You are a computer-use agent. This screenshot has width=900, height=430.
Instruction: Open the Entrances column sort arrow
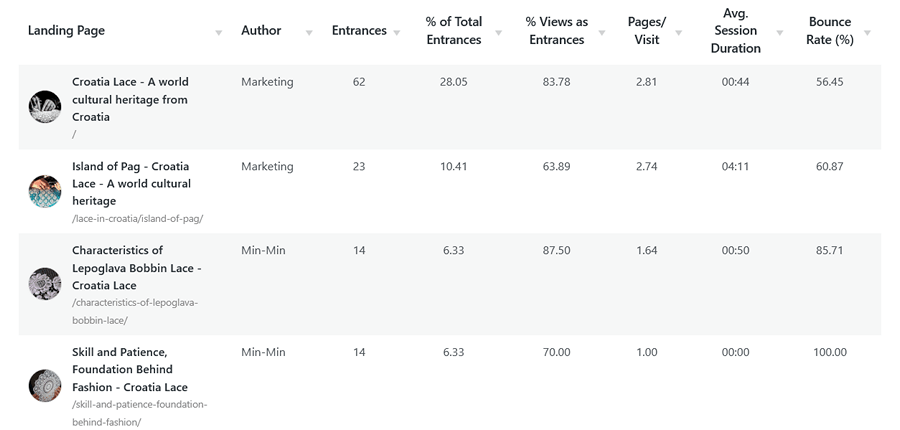coord(397,33)
